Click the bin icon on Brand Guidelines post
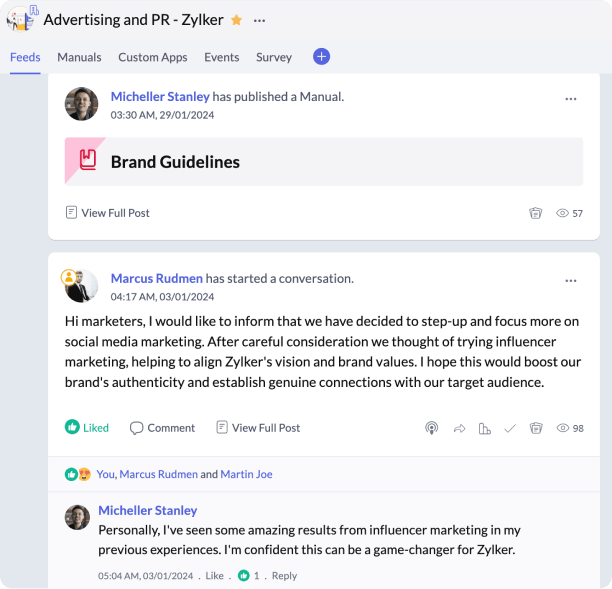612x589 pixels. [x=536, y=213]
